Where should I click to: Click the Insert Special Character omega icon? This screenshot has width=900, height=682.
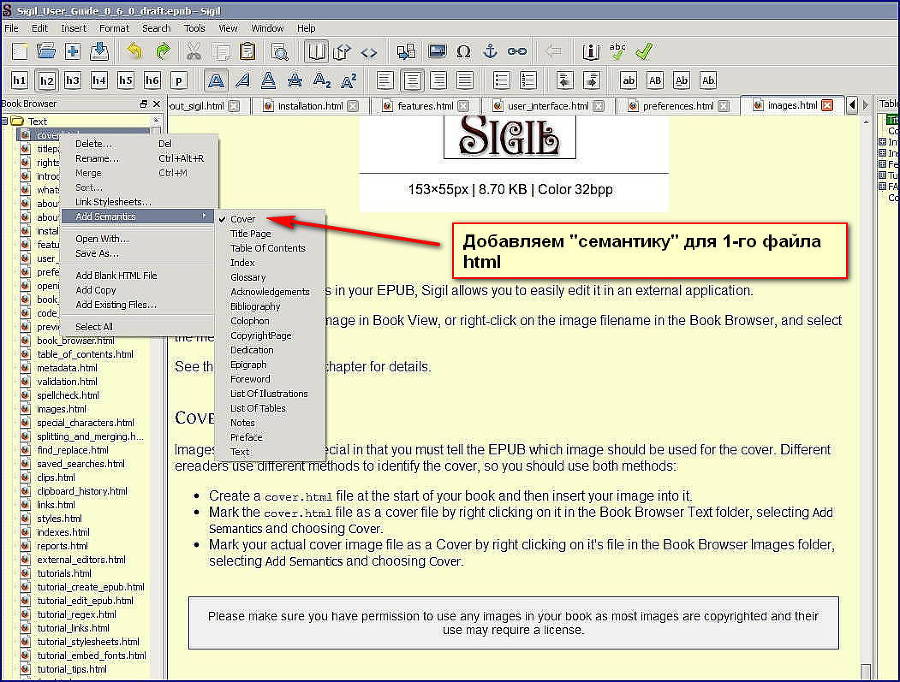tap(463, 52)
